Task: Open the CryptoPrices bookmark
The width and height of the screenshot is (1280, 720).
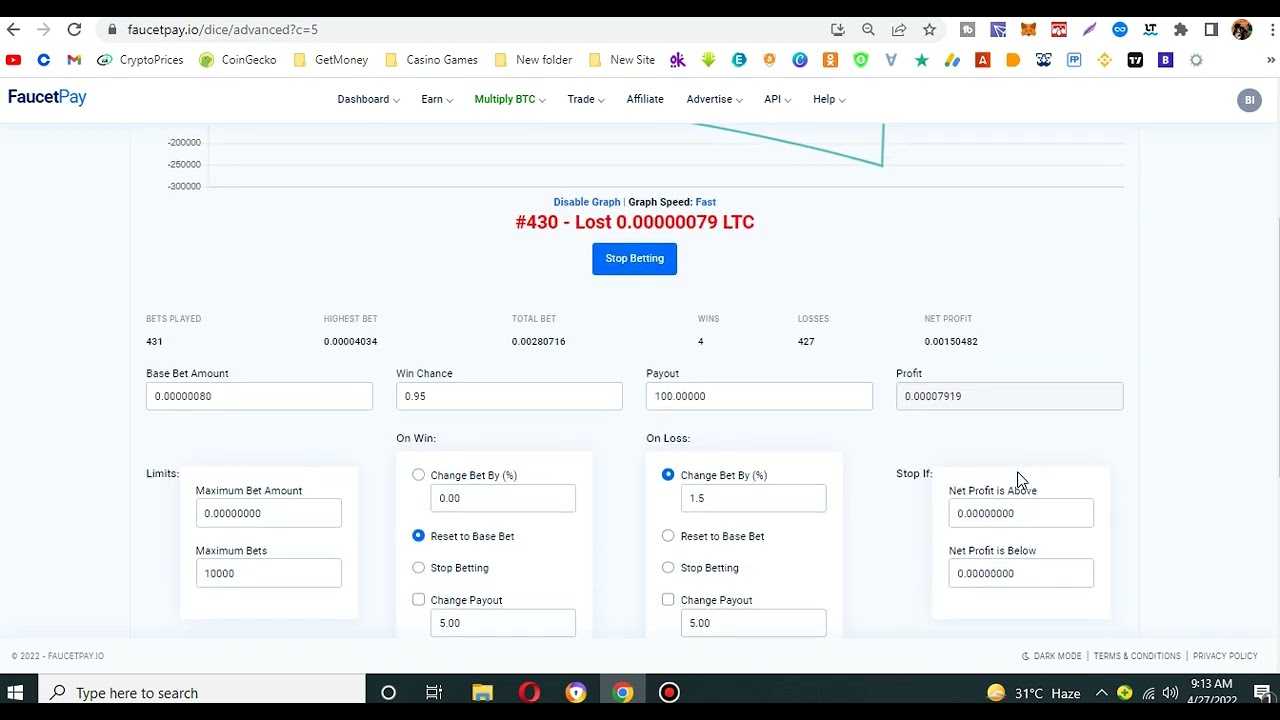Action: [x=140, y=60]
